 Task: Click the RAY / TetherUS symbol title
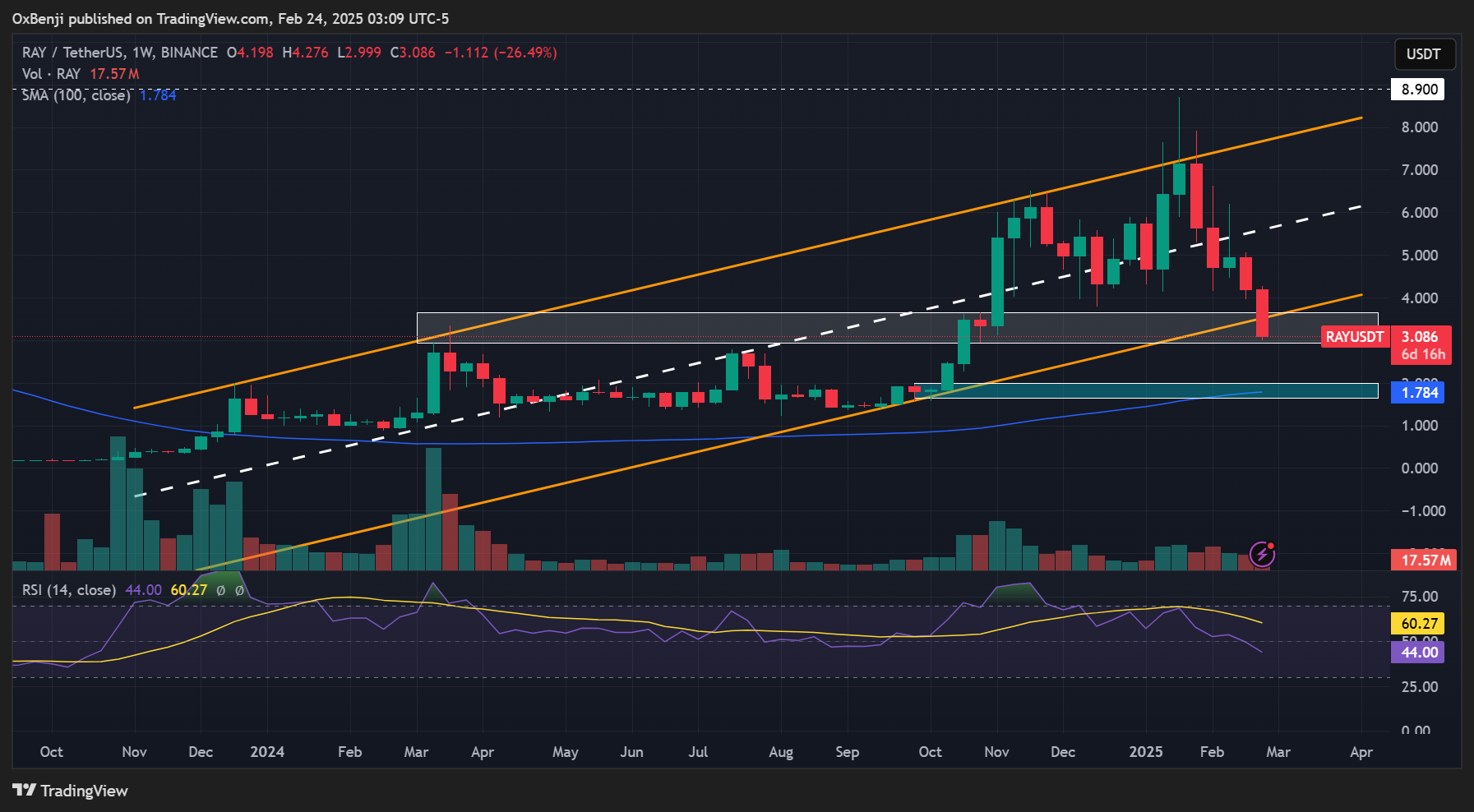[119, 53]
